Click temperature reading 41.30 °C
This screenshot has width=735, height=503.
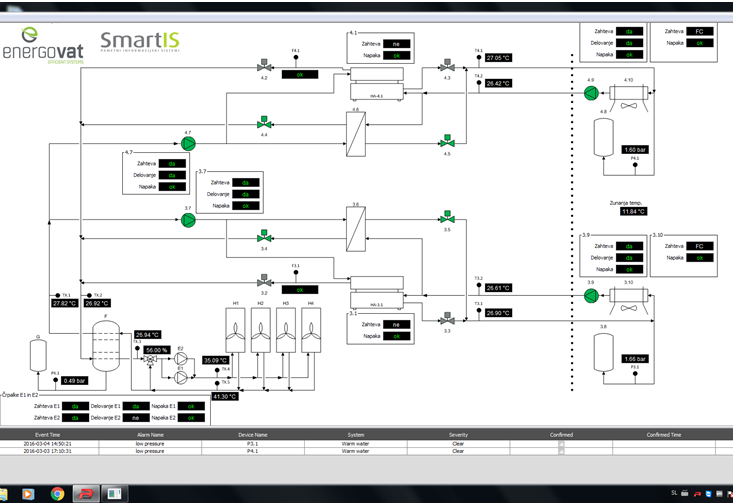click(225, 396)
